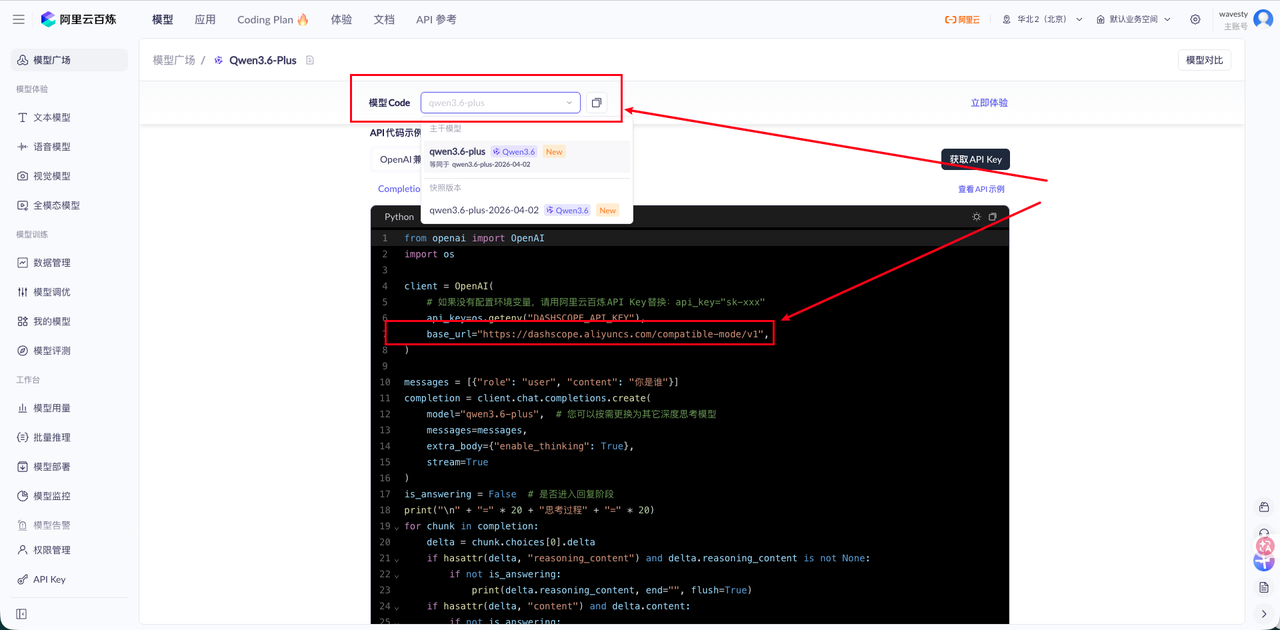Open the 模型 Code combo box
1280x630 pixels.
tap(500, 102)
